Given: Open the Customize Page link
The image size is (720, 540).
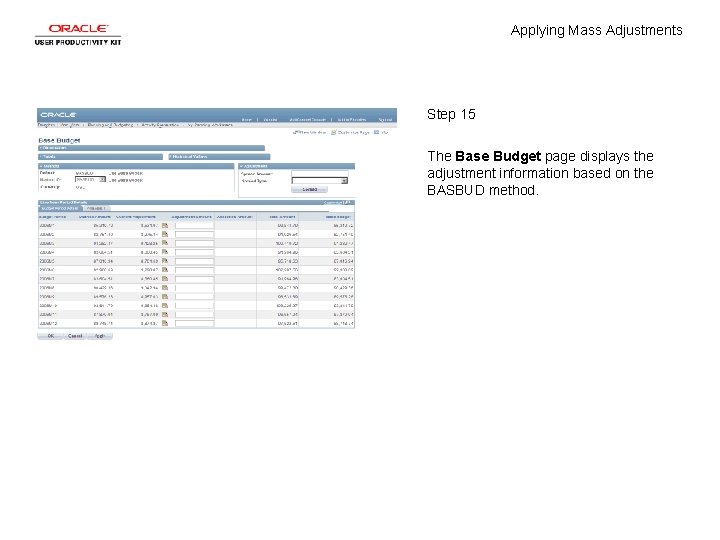Looking at the screenshot, I should pos(350,132).
